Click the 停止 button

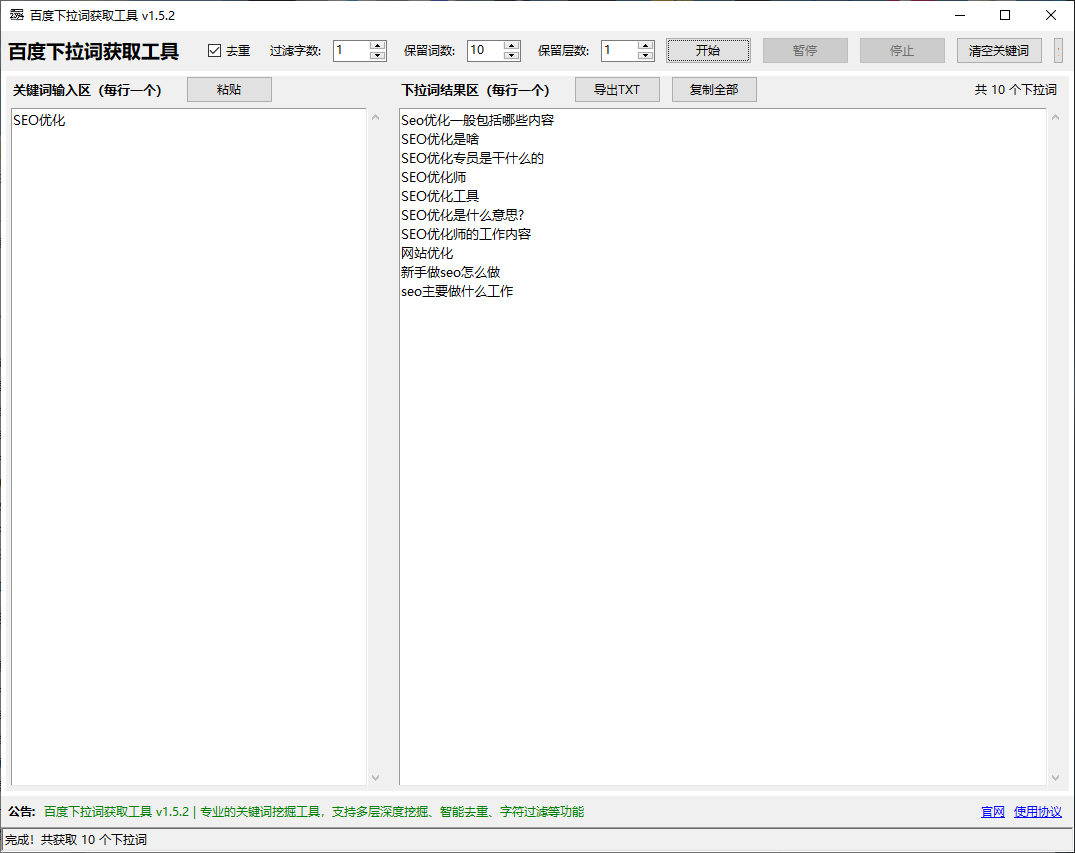(x=902, y=51)
